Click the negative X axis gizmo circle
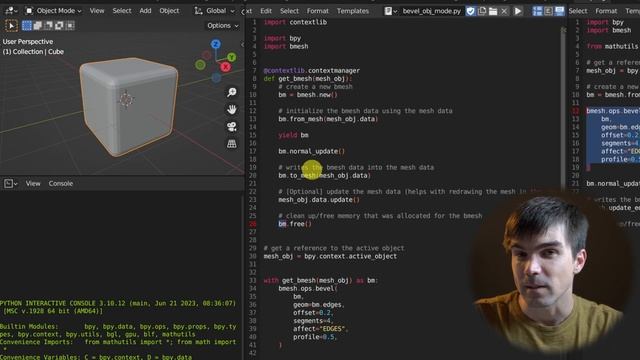This screenshot has width=640, height=360. [207, 55]
